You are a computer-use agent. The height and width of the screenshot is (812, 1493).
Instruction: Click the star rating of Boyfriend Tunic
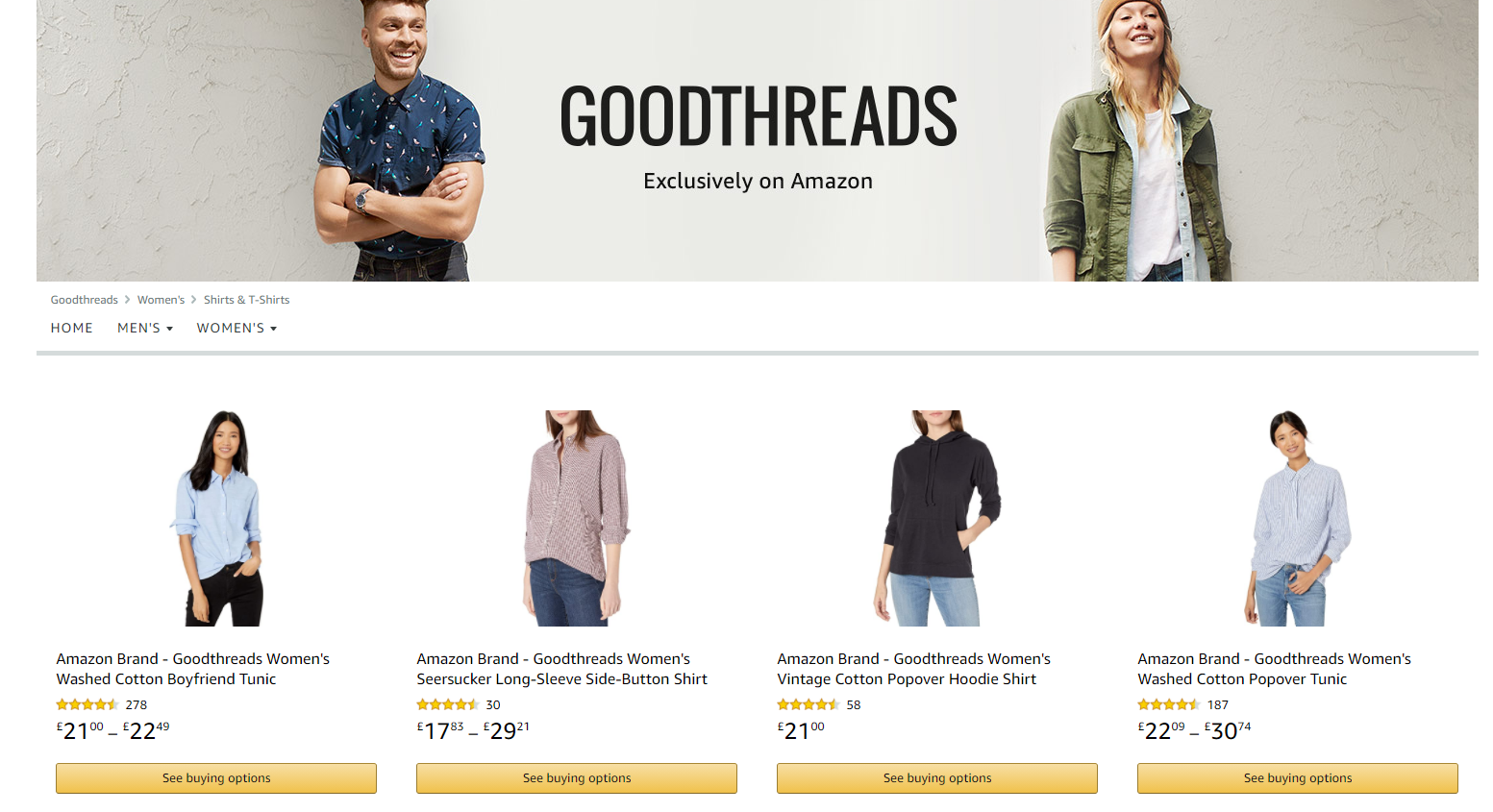click(x=87, y=704)
